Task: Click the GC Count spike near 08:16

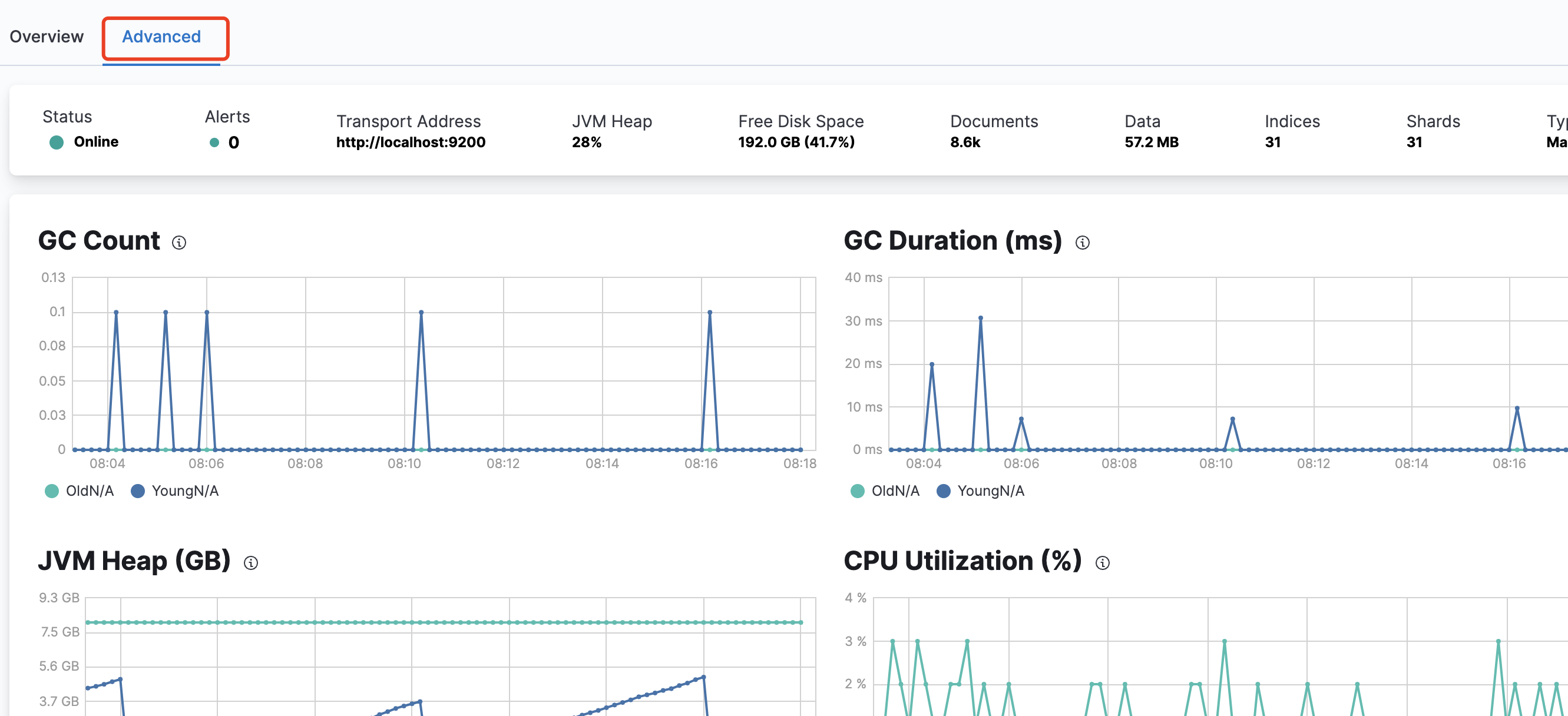Action: coord(710,313)
